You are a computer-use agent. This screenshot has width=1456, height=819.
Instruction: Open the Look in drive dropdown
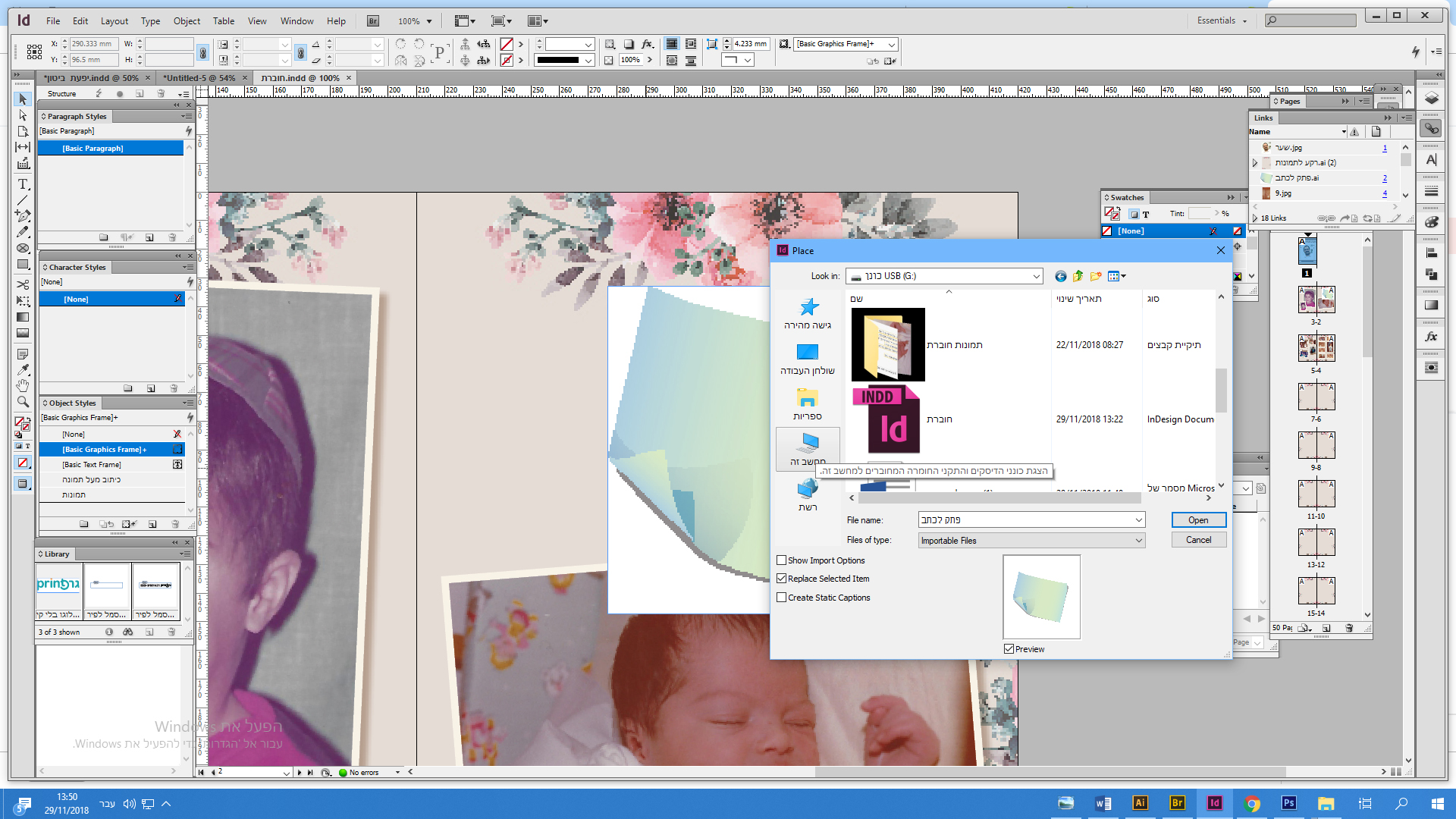[1036, 276]
